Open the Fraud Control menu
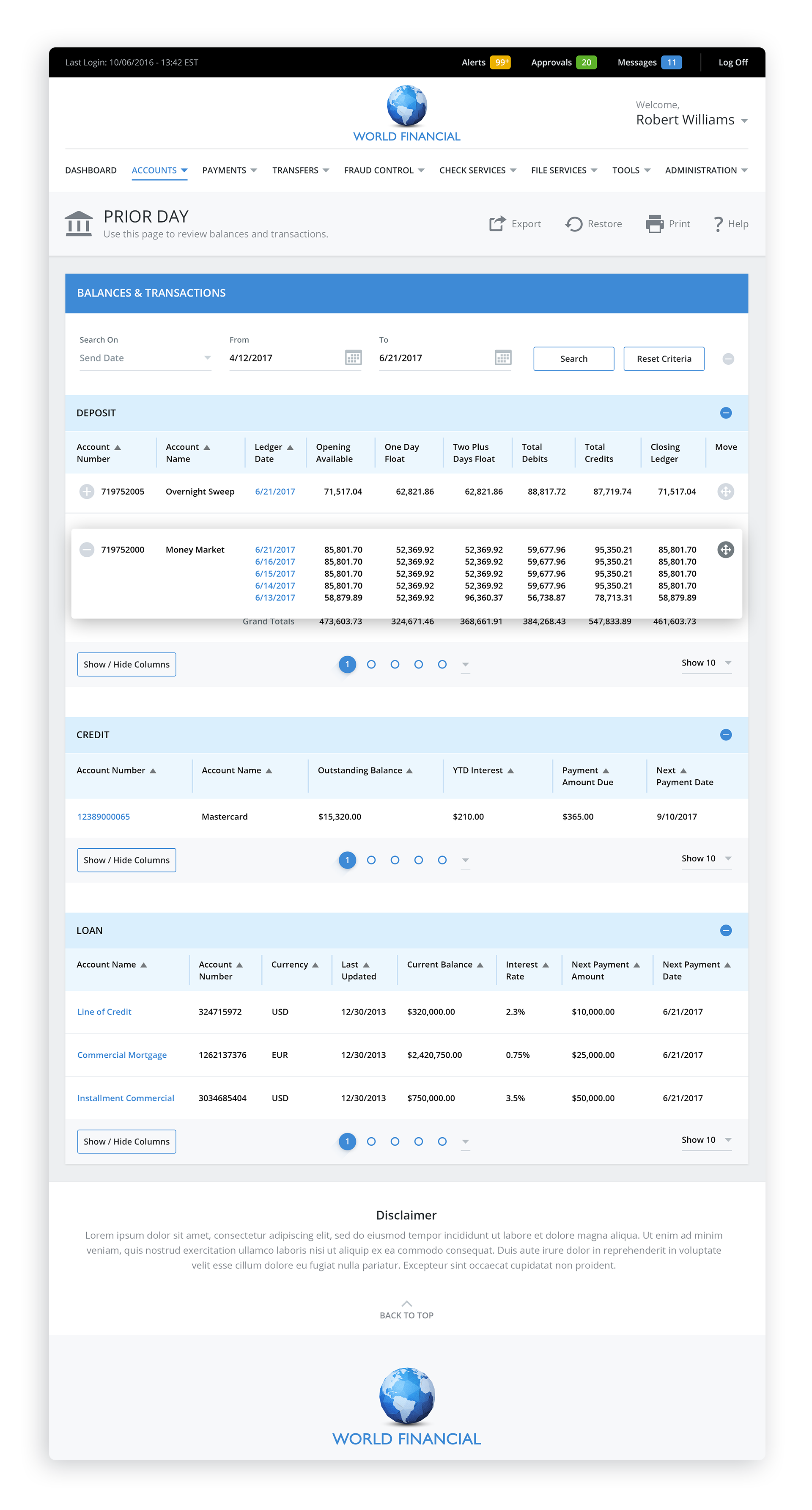Viewport: 812px width, 1510px height. point(384,170)
